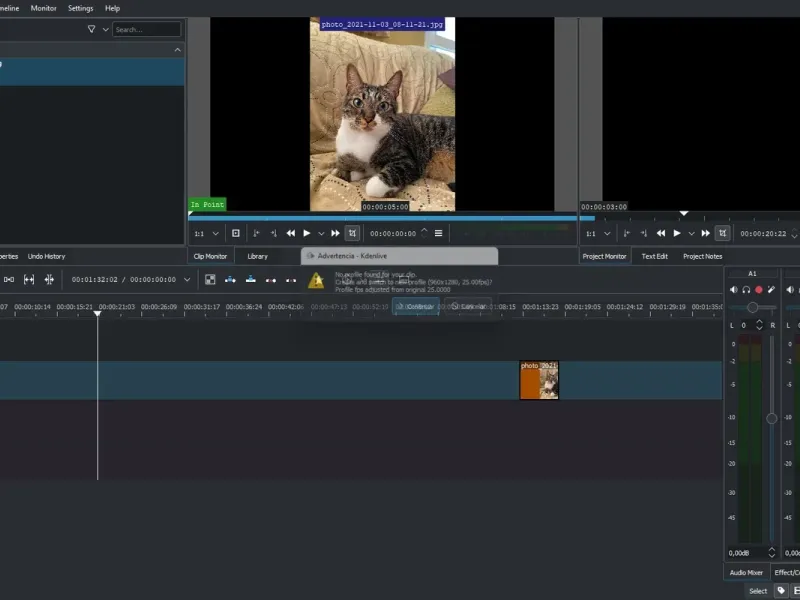Click overwrite clip zone in timeline icon

click(251, 280)
